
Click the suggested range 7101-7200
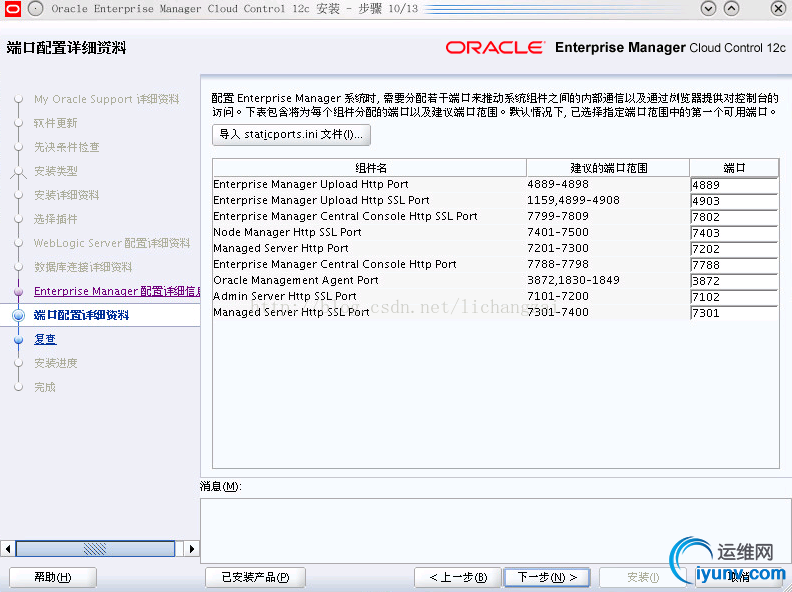[558, 297]
